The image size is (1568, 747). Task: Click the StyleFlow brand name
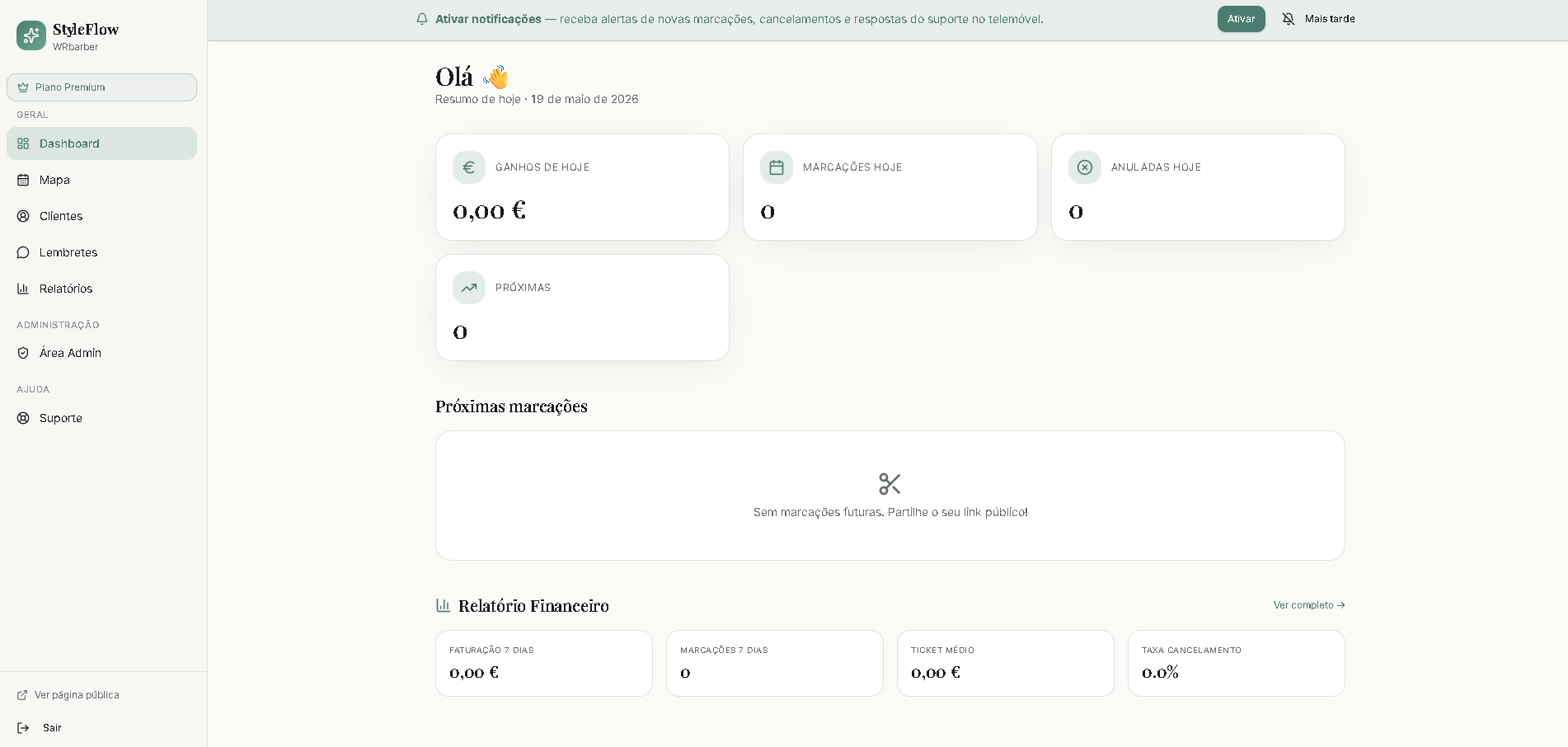click(x=86, y=30)
